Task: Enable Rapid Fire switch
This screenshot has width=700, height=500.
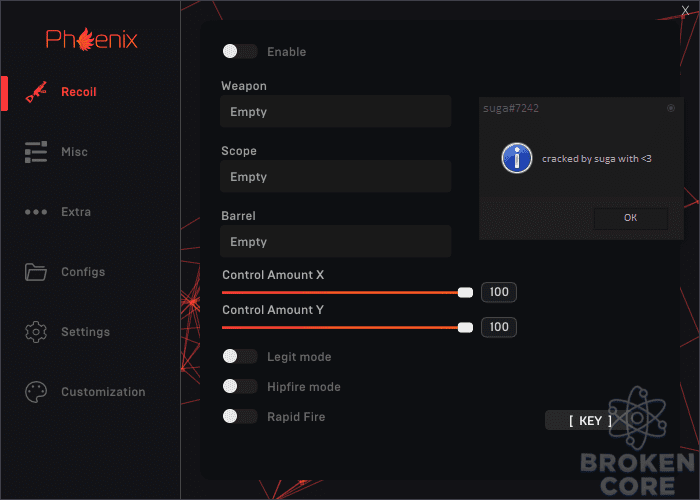Action: pos(240,416)
